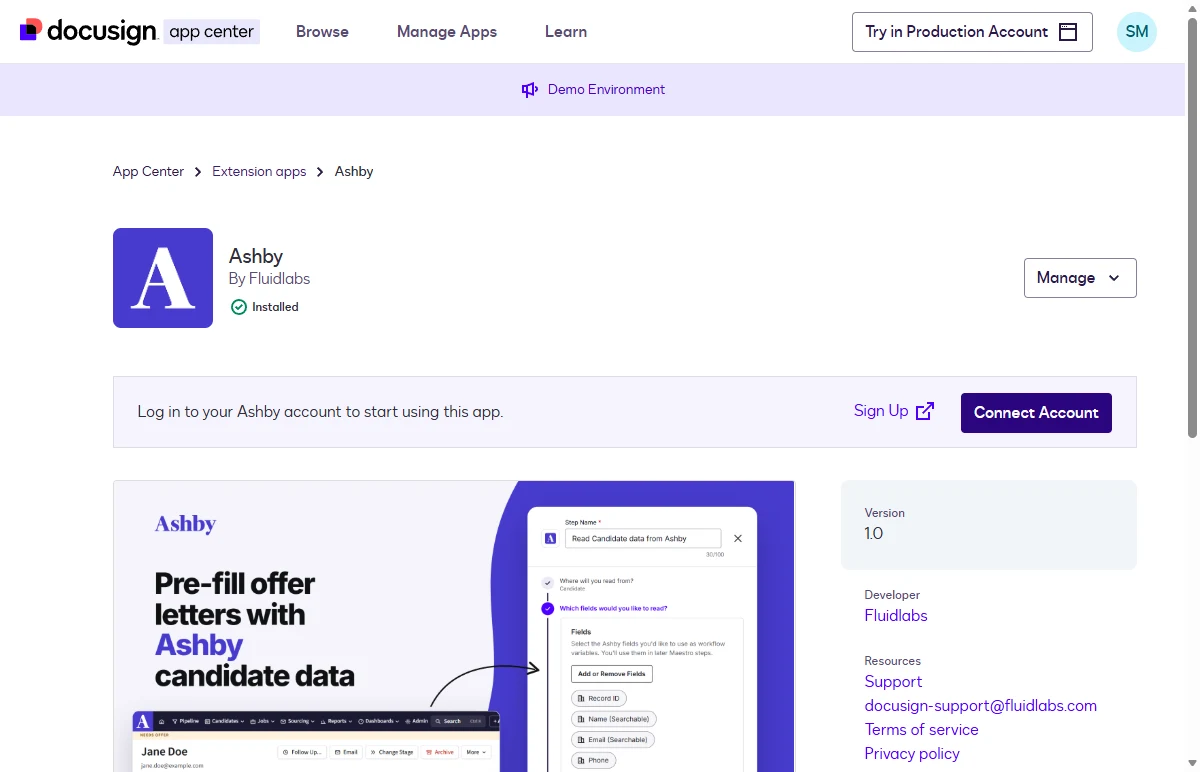
Task: Click docusign-support@fluidlabs.com email link
Action: coord(981,706)
